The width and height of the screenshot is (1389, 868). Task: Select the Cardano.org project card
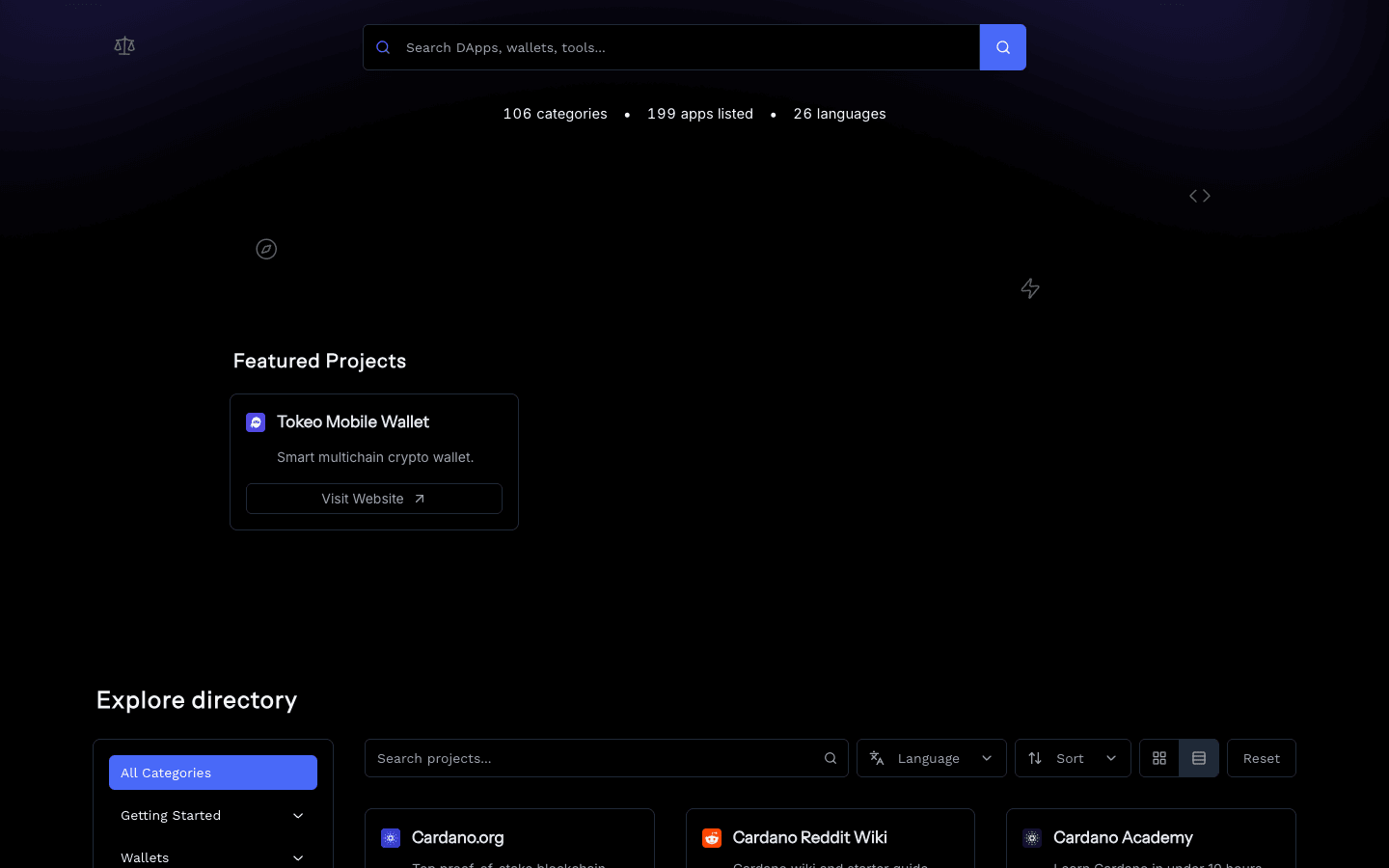tap(509, 839)
